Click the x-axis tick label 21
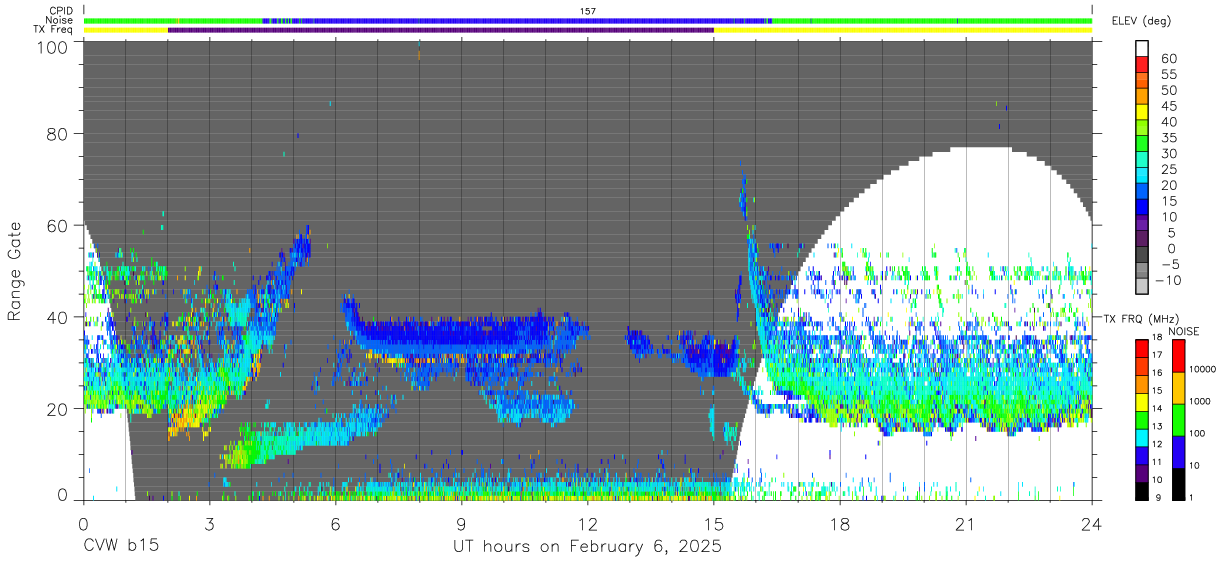The width and height of the screenshot is (1228, 567). [966, 525]
